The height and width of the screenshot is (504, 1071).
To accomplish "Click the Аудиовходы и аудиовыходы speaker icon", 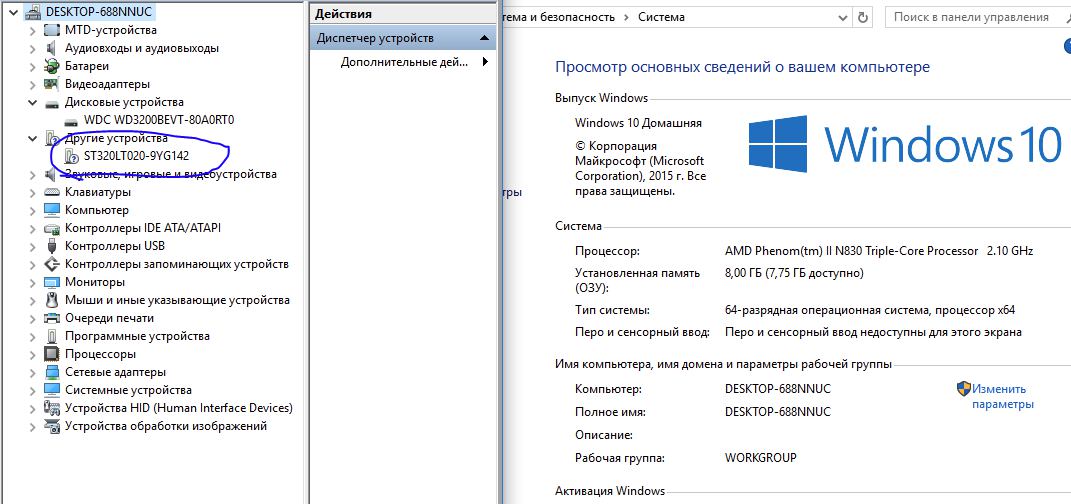I will pyautogui.click(x=52, y=48).
